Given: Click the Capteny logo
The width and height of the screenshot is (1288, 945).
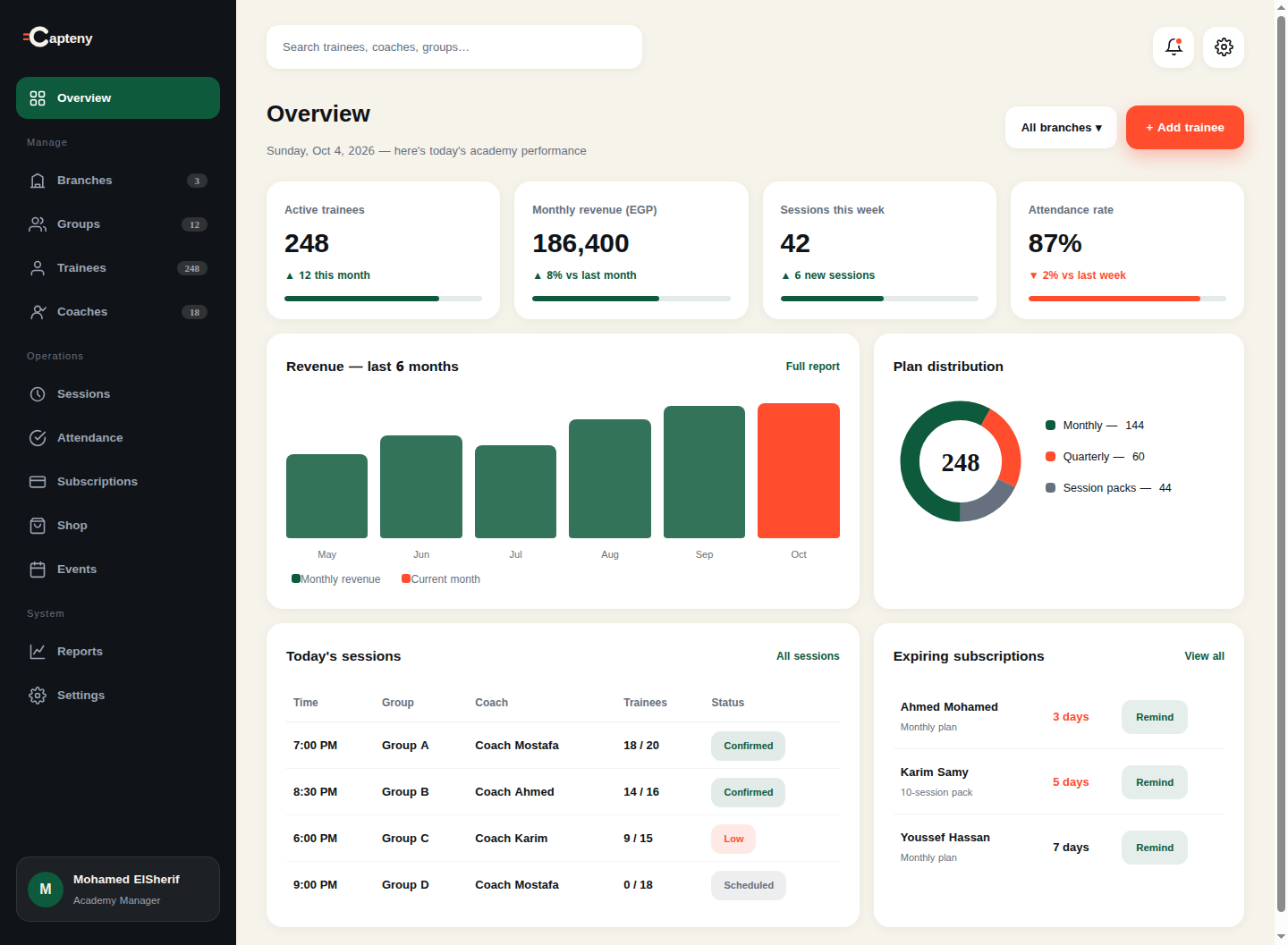Looking at the screenshot, I should click(x=58, y=38).
